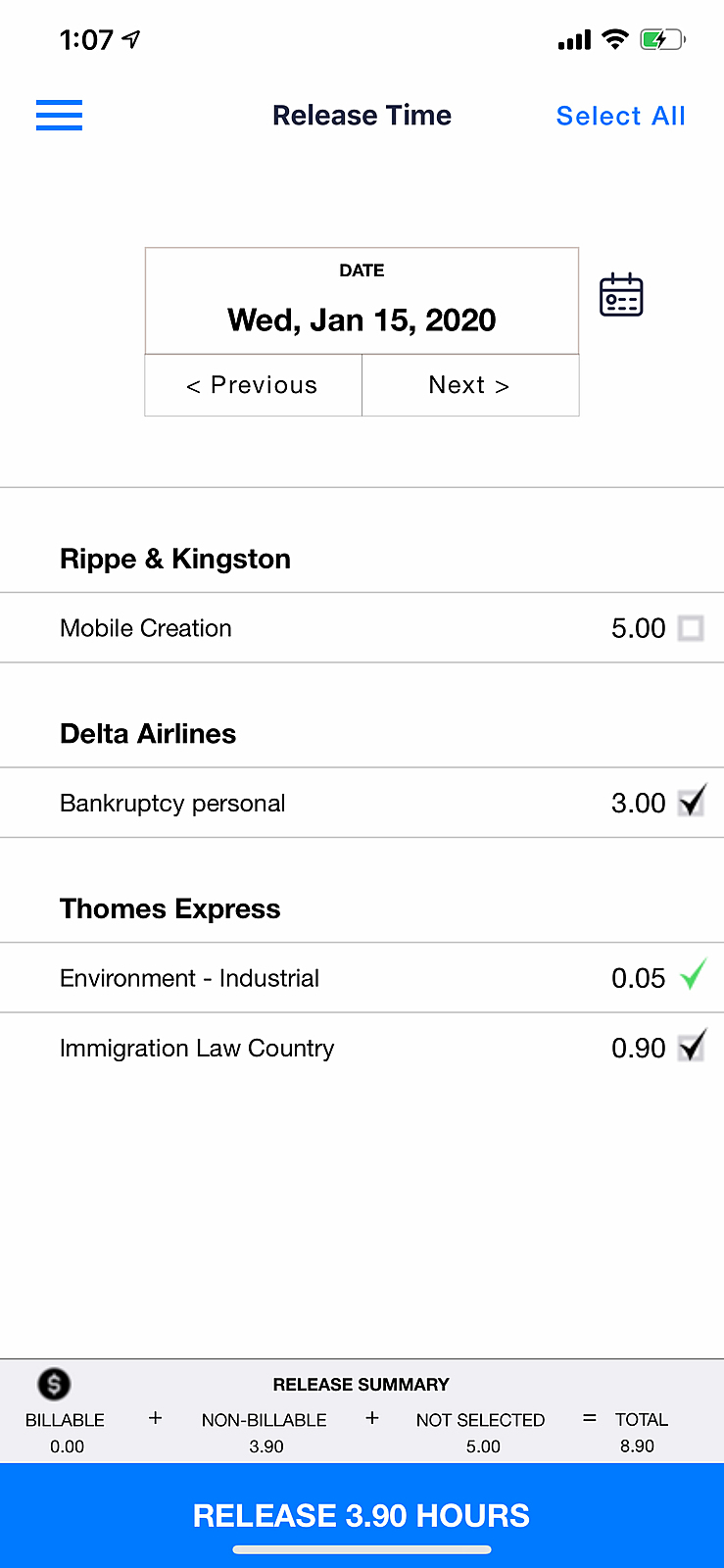
Task: Uncheck the Immigration Law Country entry
Action: coord(692,1047)
